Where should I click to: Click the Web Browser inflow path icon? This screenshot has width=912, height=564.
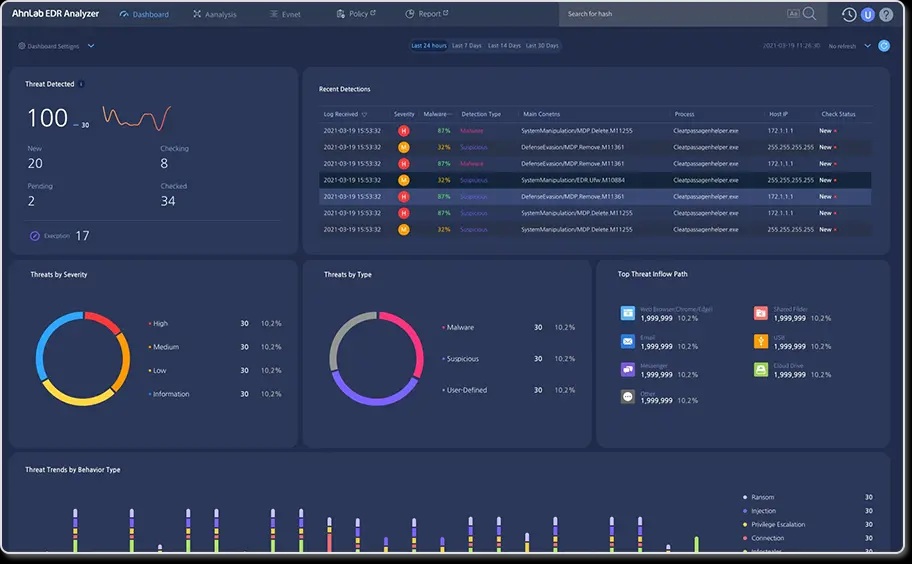(628, 313)
